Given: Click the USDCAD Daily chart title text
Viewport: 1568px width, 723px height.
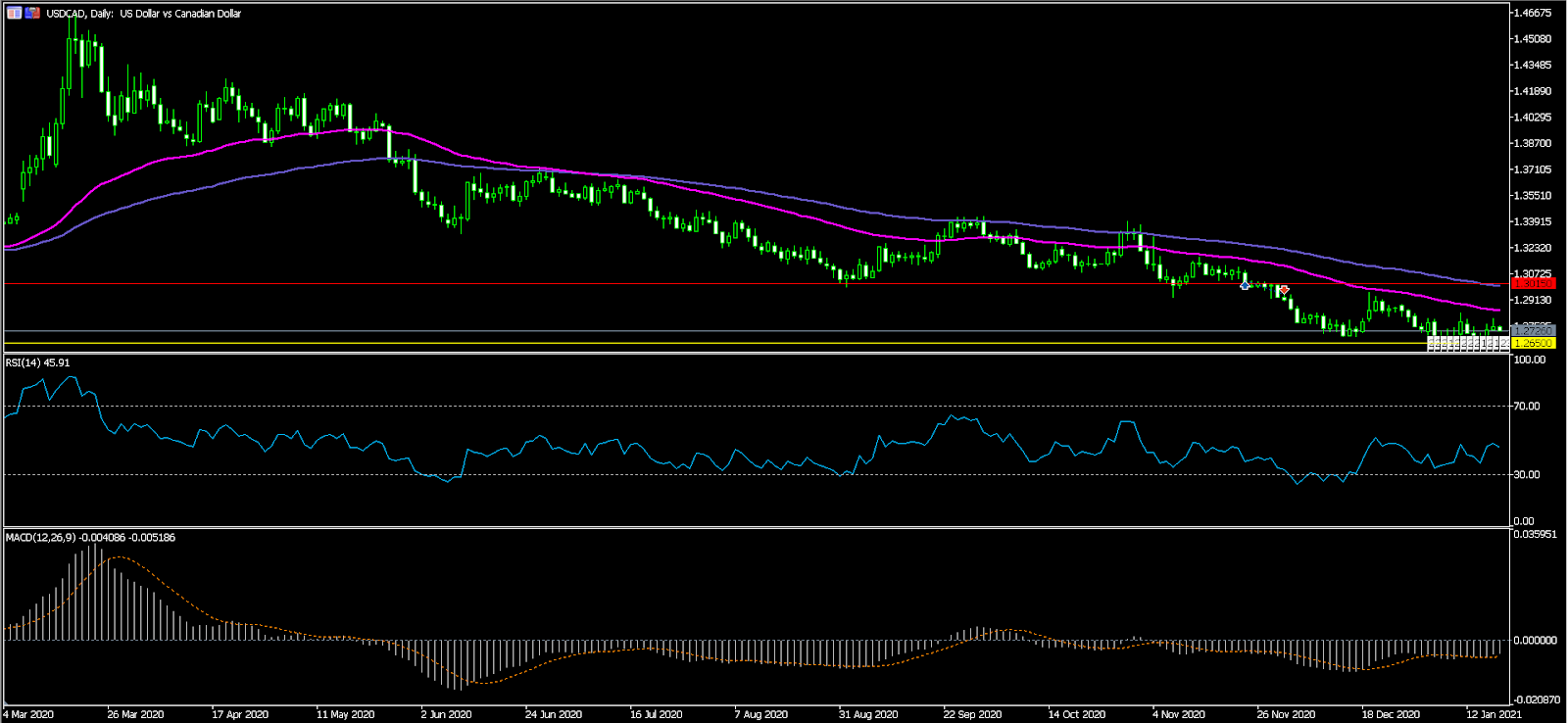Looking at the screenshot, I should [x=144, y=14].
